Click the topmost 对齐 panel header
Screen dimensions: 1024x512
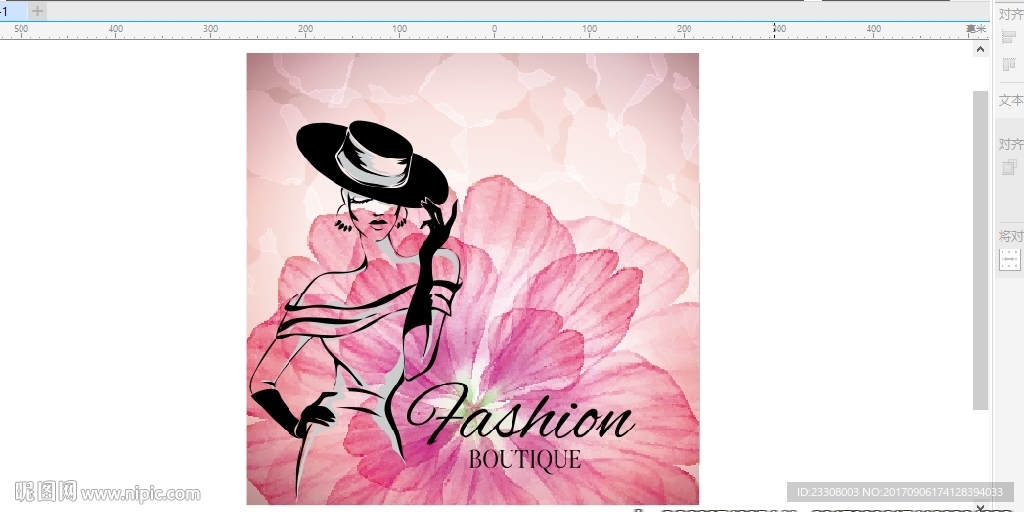click(x=1011, y=14)
